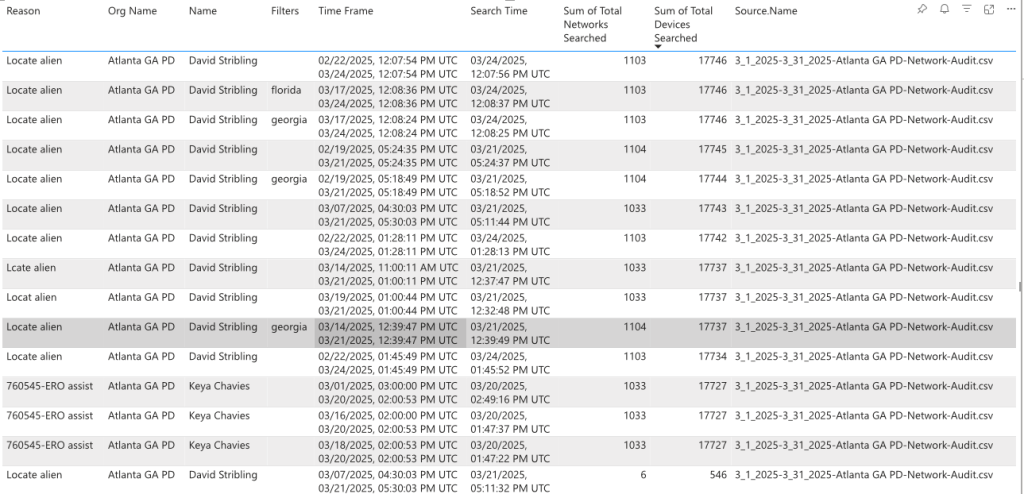This screenshot has height=494, width=1024.
Task: Sort by the Reason column header
Action: (22, 11)
